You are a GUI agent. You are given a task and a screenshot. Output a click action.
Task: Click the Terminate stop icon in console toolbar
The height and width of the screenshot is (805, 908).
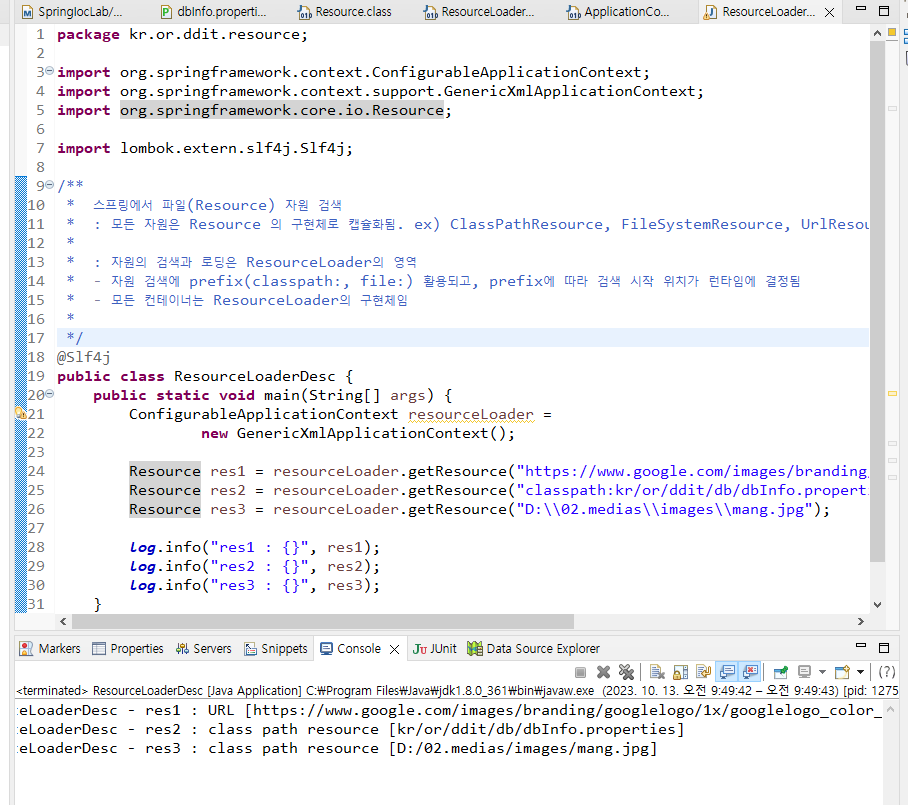580,672
